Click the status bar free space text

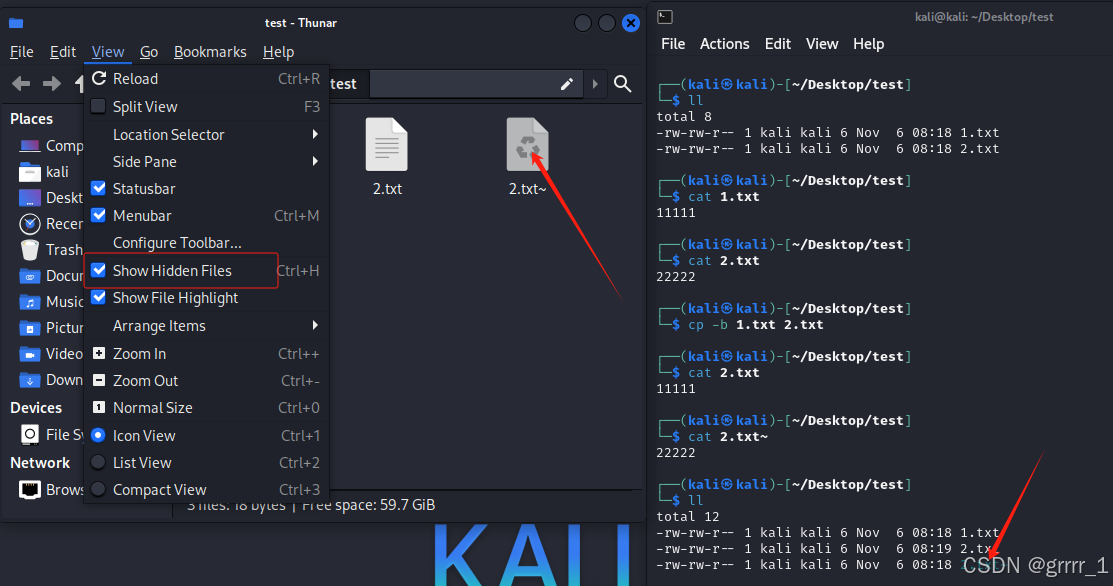368,505
